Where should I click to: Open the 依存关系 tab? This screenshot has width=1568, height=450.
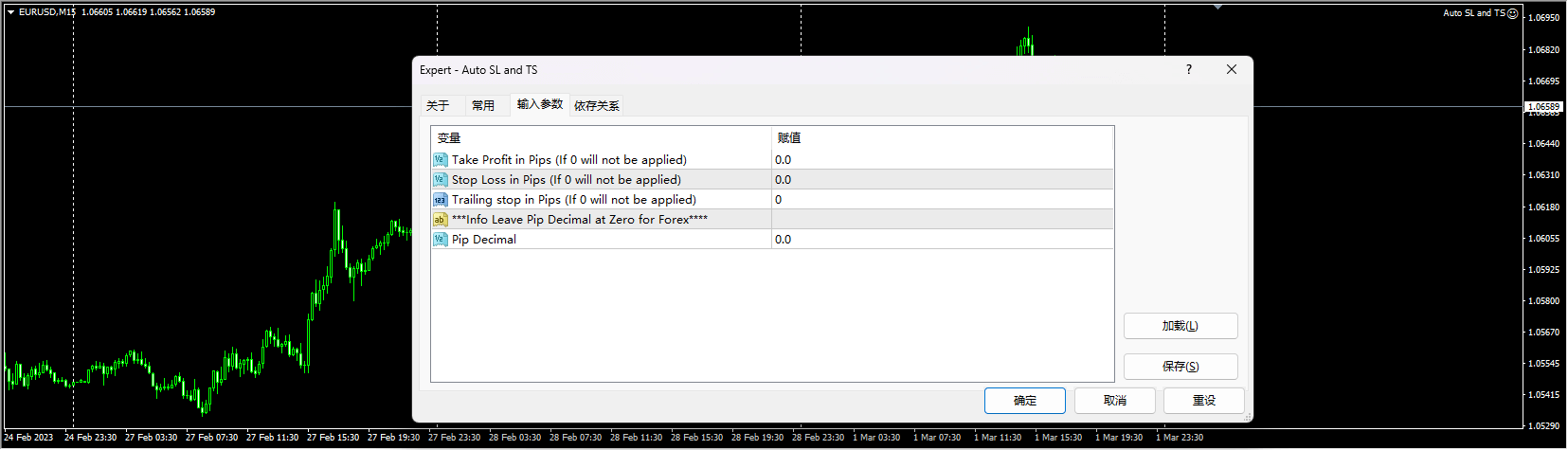click(x=597, y=105)
